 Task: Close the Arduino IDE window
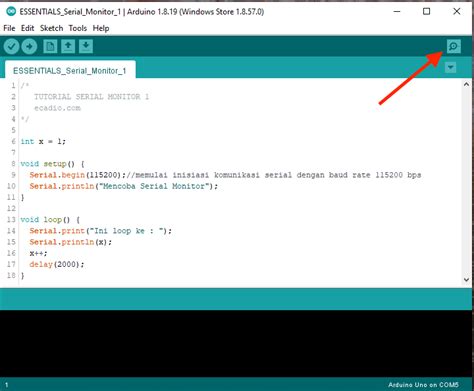(457, 12)
